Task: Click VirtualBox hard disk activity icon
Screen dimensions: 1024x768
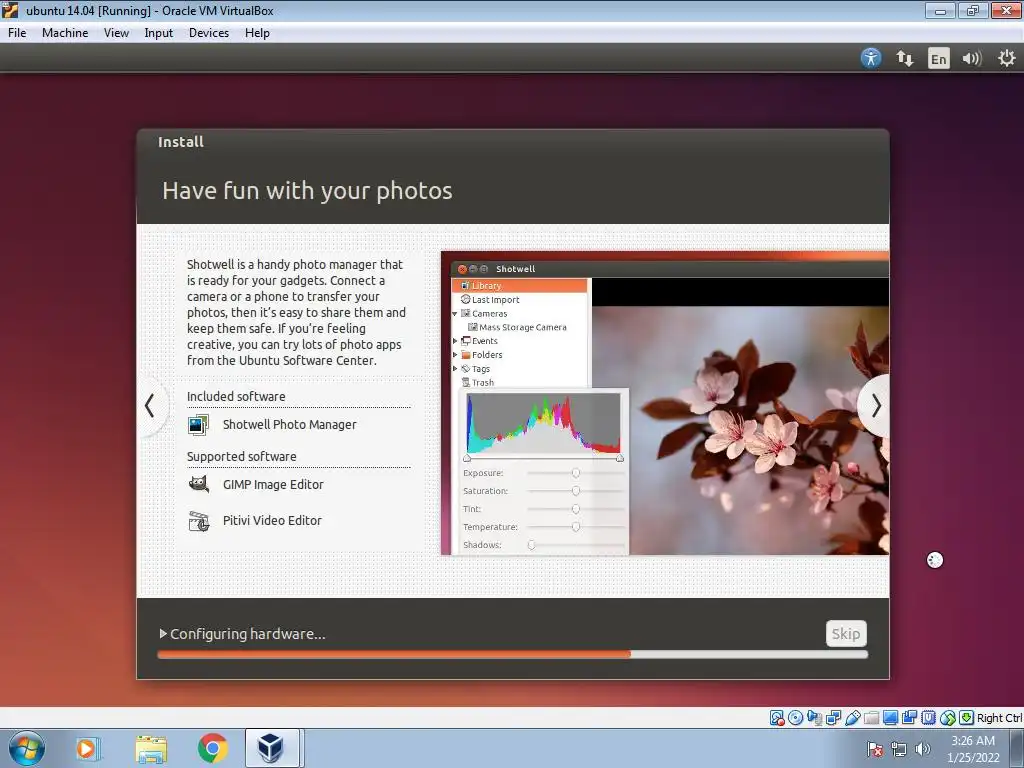Action: pyautogui.click(x=777, y=718)
